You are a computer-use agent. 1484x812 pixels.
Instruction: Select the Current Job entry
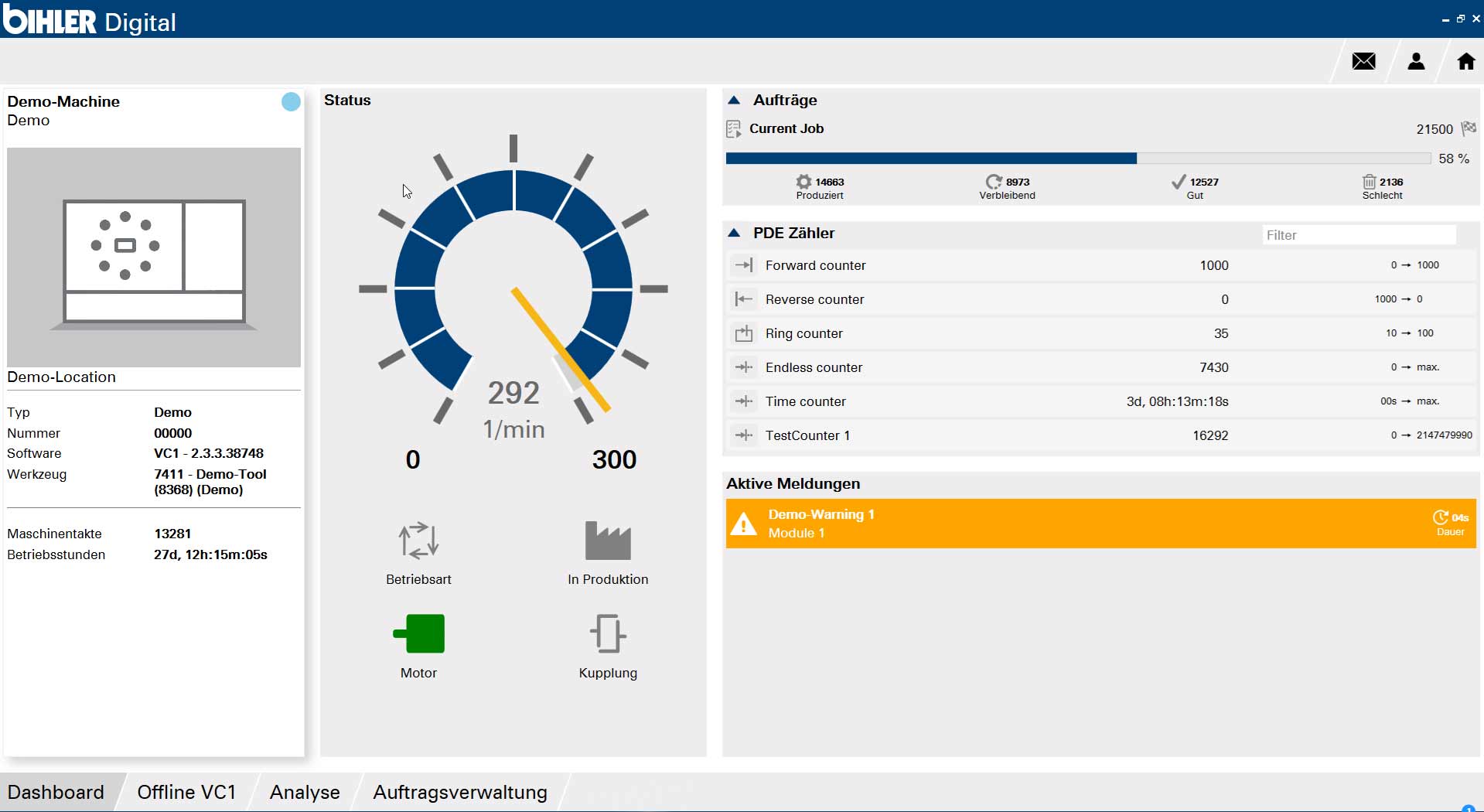point(786,129)
